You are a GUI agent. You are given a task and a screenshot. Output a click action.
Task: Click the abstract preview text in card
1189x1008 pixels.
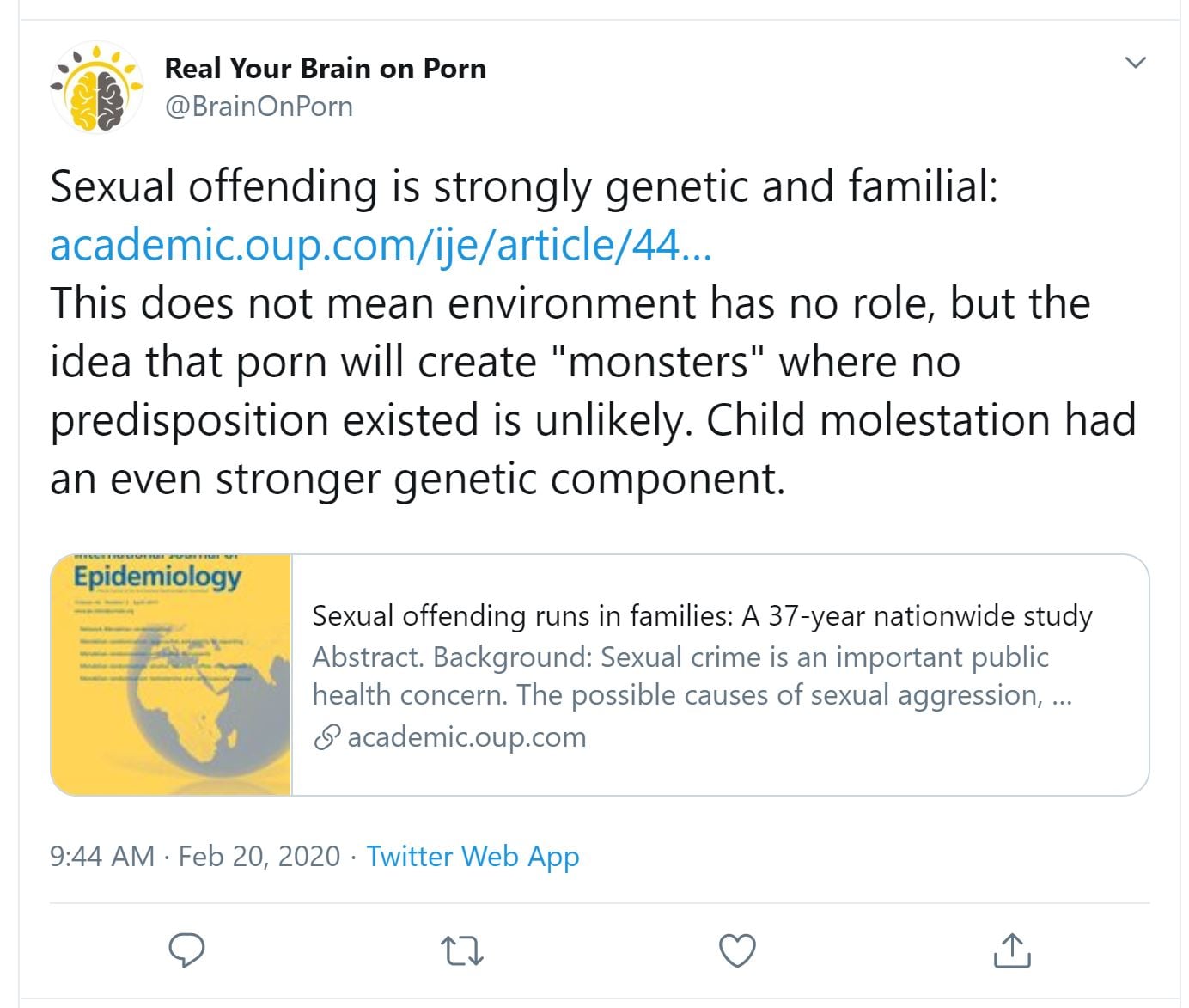click(692, 675)
